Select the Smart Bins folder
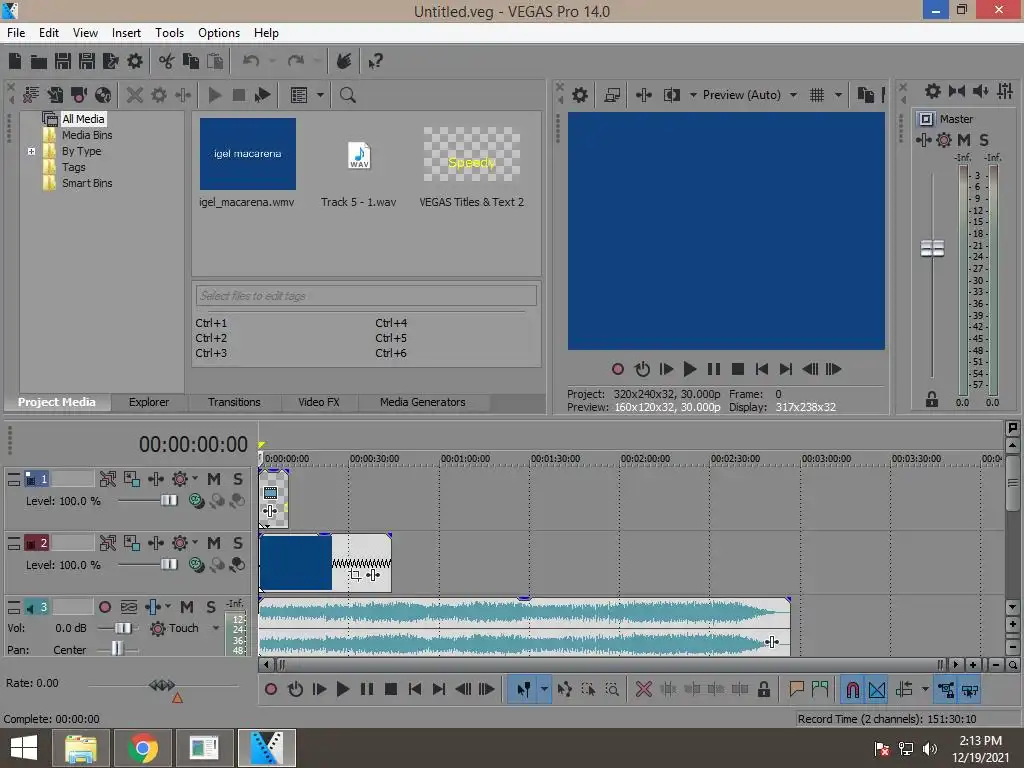 click(x=87, y=184)
